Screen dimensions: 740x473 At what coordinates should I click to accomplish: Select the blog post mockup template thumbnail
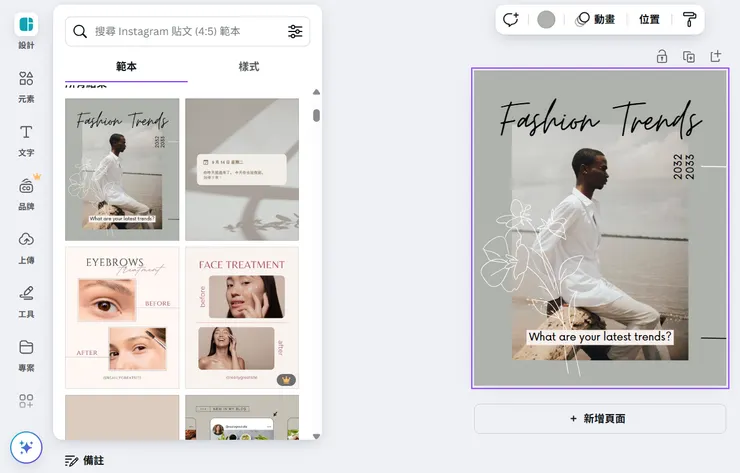click(242, 418)
